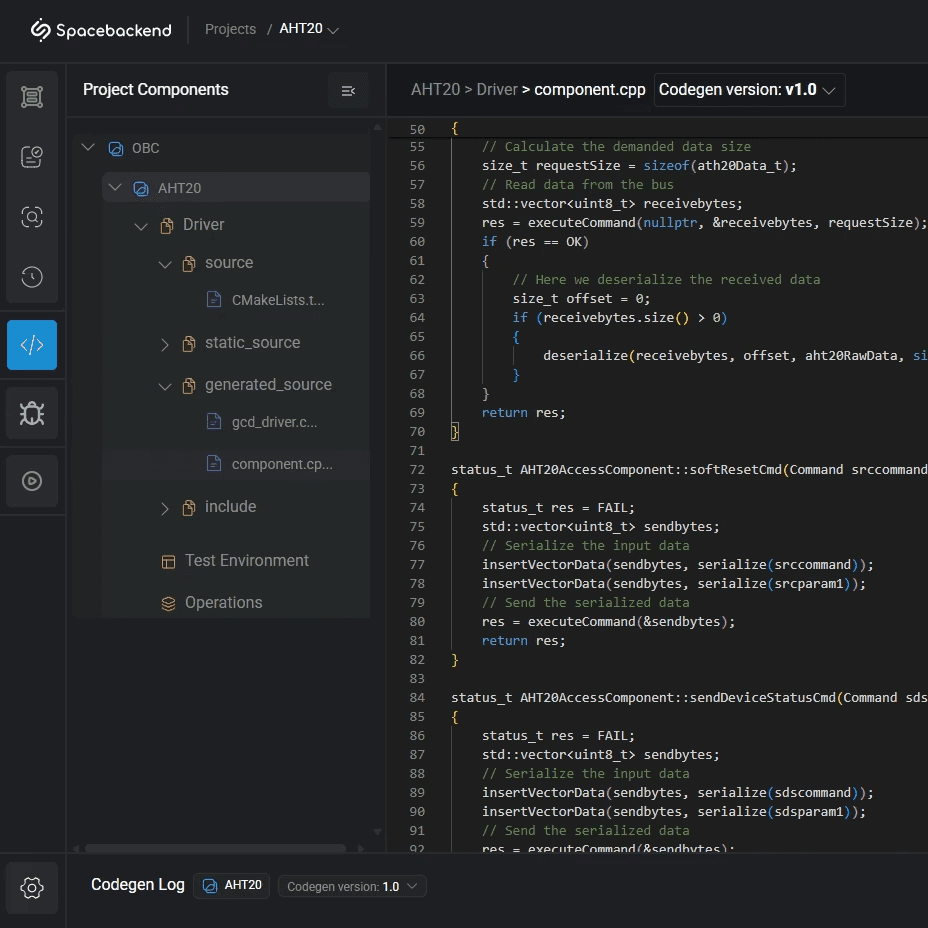Screen dimensions: 928x928
Task: Open the AHT20 project dropdown
Action: point(309,29)
